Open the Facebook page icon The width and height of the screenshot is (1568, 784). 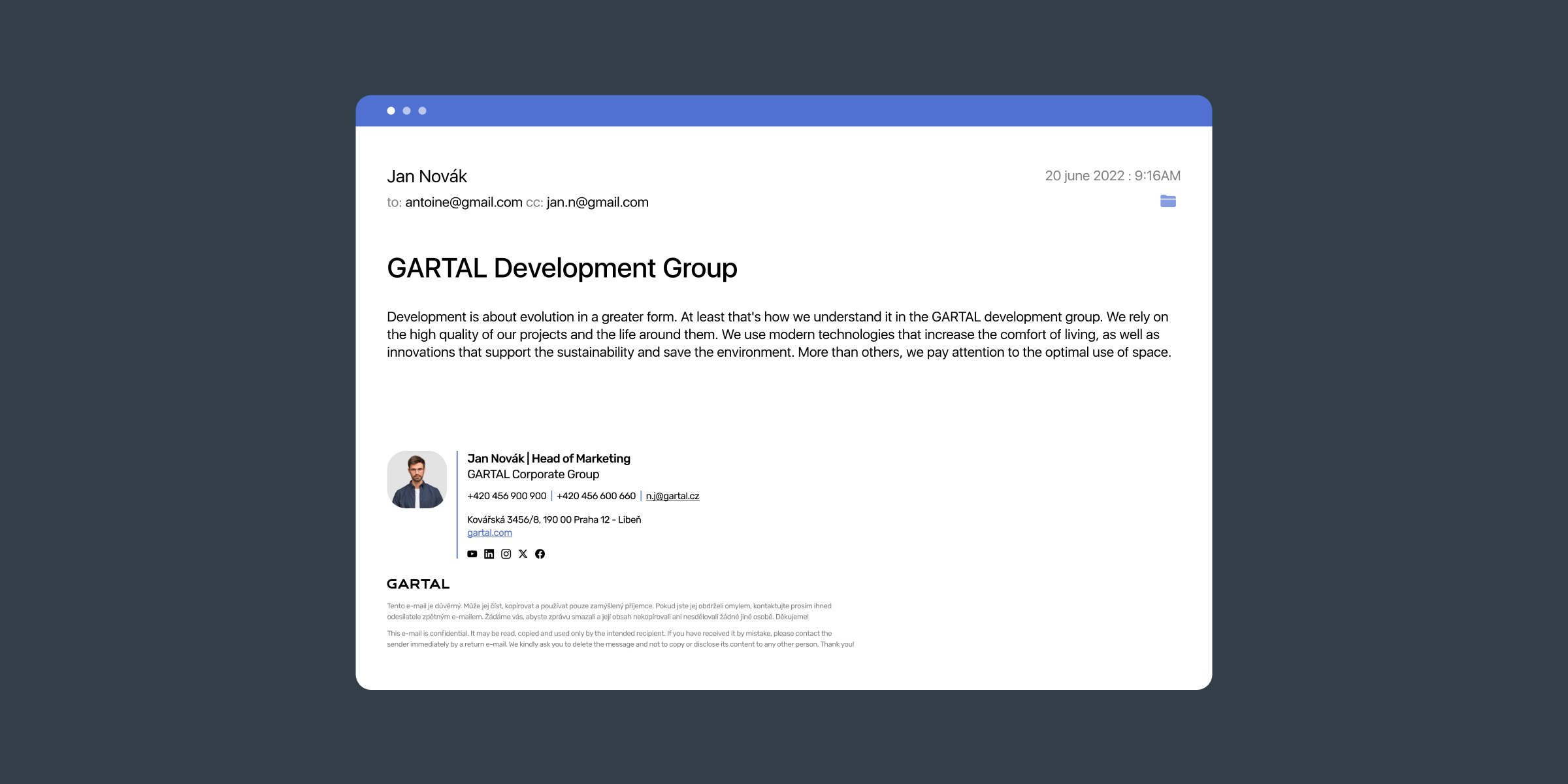pos(540,553)
